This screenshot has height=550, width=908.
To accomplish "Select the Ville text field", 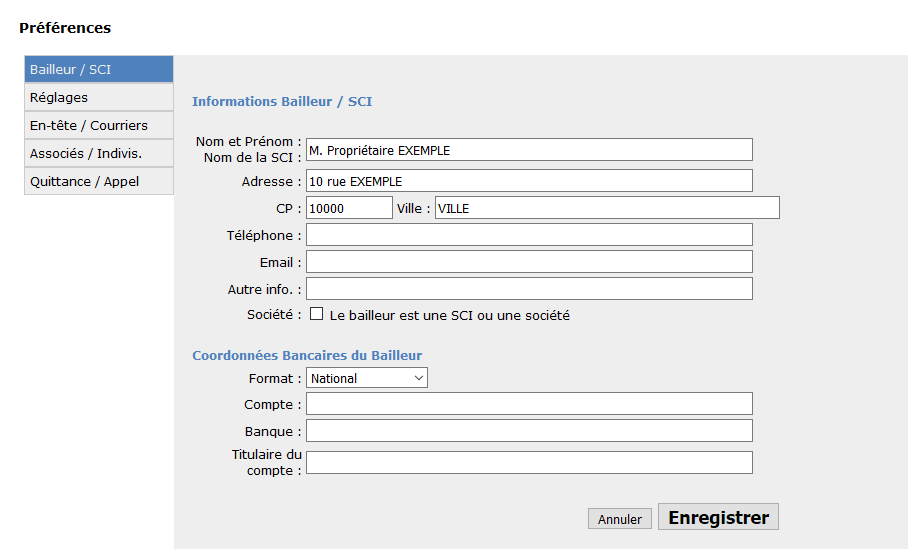I will (606, 208).
